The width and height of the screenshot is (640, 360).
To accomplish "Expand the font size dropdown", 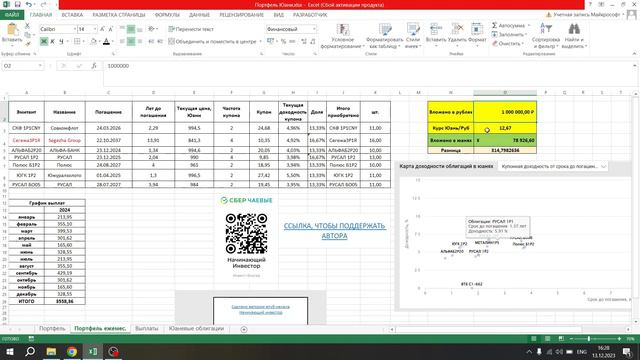I will click(95, 29).
